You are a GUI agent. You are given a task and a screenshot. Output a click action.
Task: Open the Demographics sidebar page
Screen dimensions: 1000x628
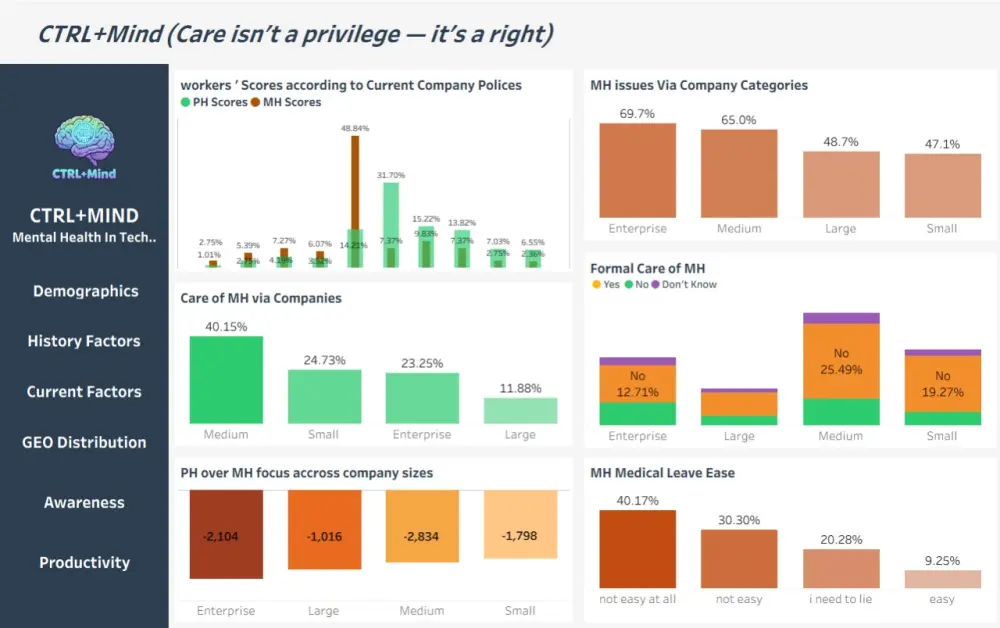(85, 291)
